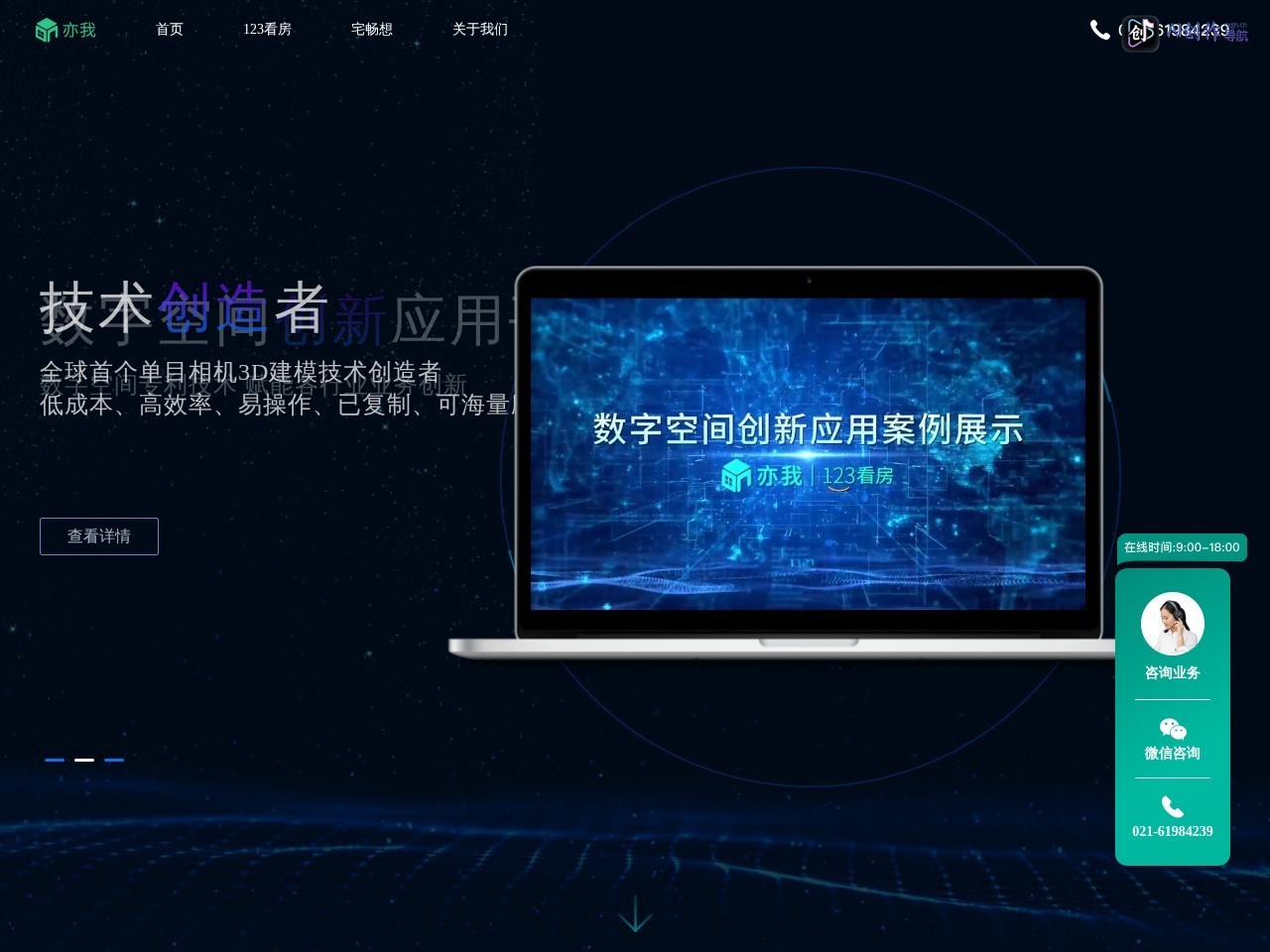Click the phone icon in the header

point(1099,30)
